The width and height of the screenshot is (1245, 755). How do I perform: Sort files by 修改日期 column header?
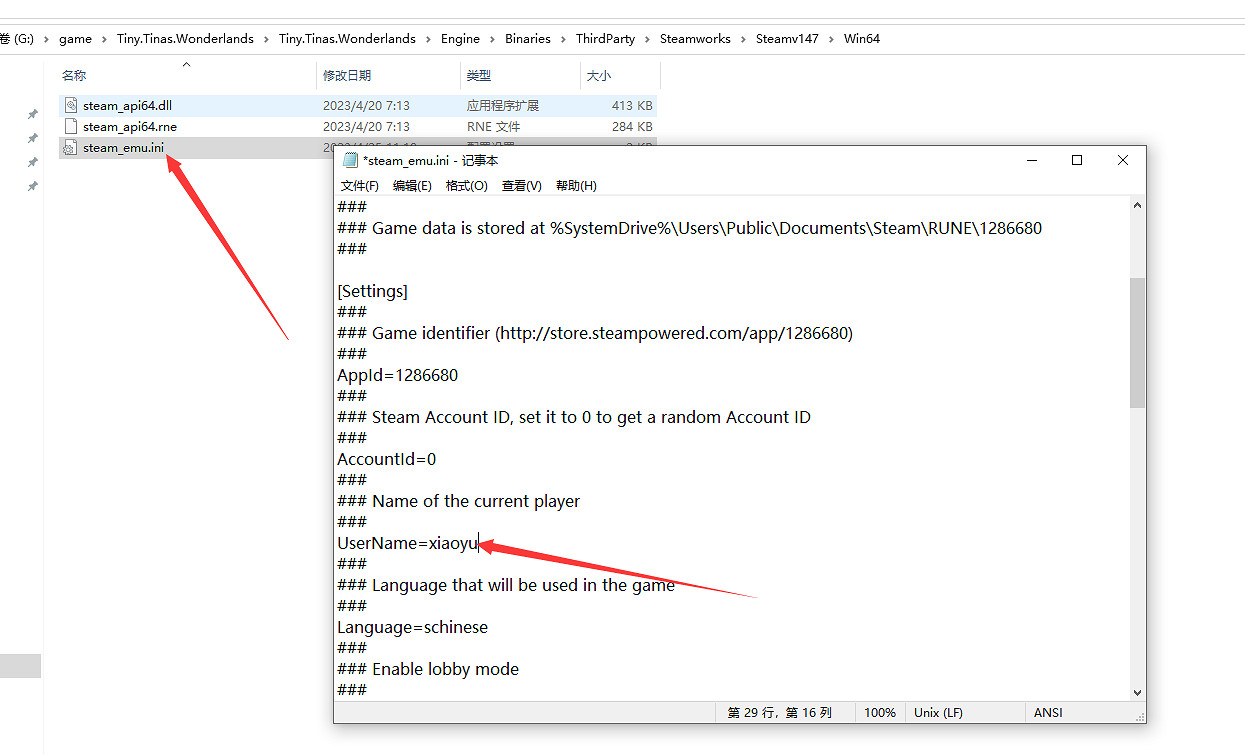tap(347, 76)
